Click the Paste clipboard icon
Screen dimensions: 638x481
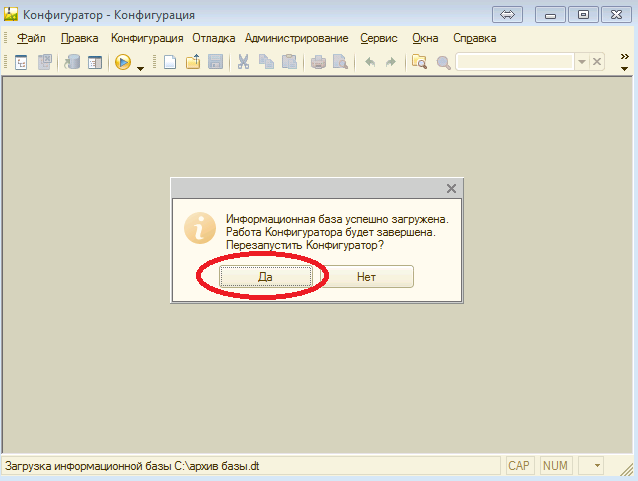[x=288, y=62]
